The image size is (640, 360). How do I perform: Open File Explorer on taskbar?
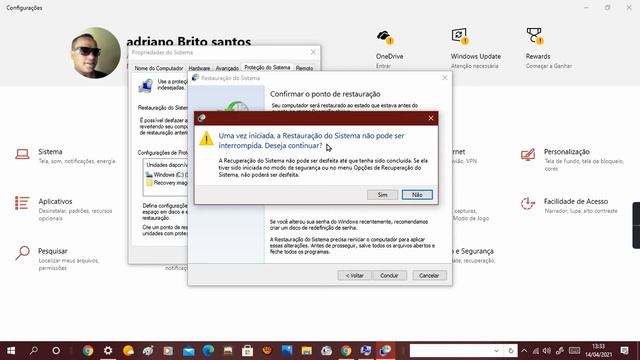click(x=306, y=351)
